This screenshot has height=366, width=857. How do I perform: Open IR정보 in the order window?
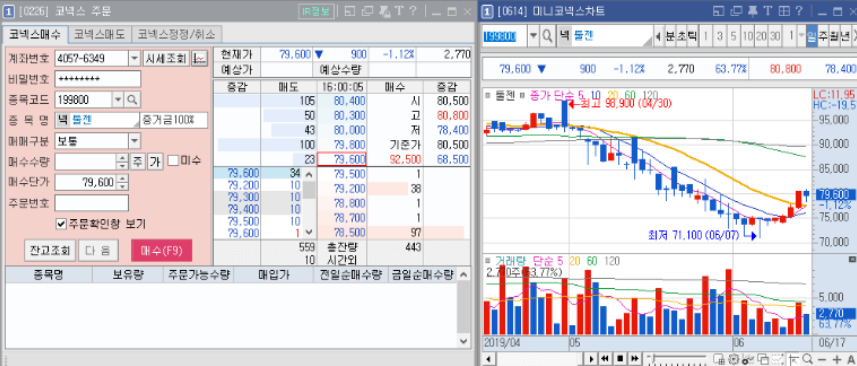click(x=316, y=11)
